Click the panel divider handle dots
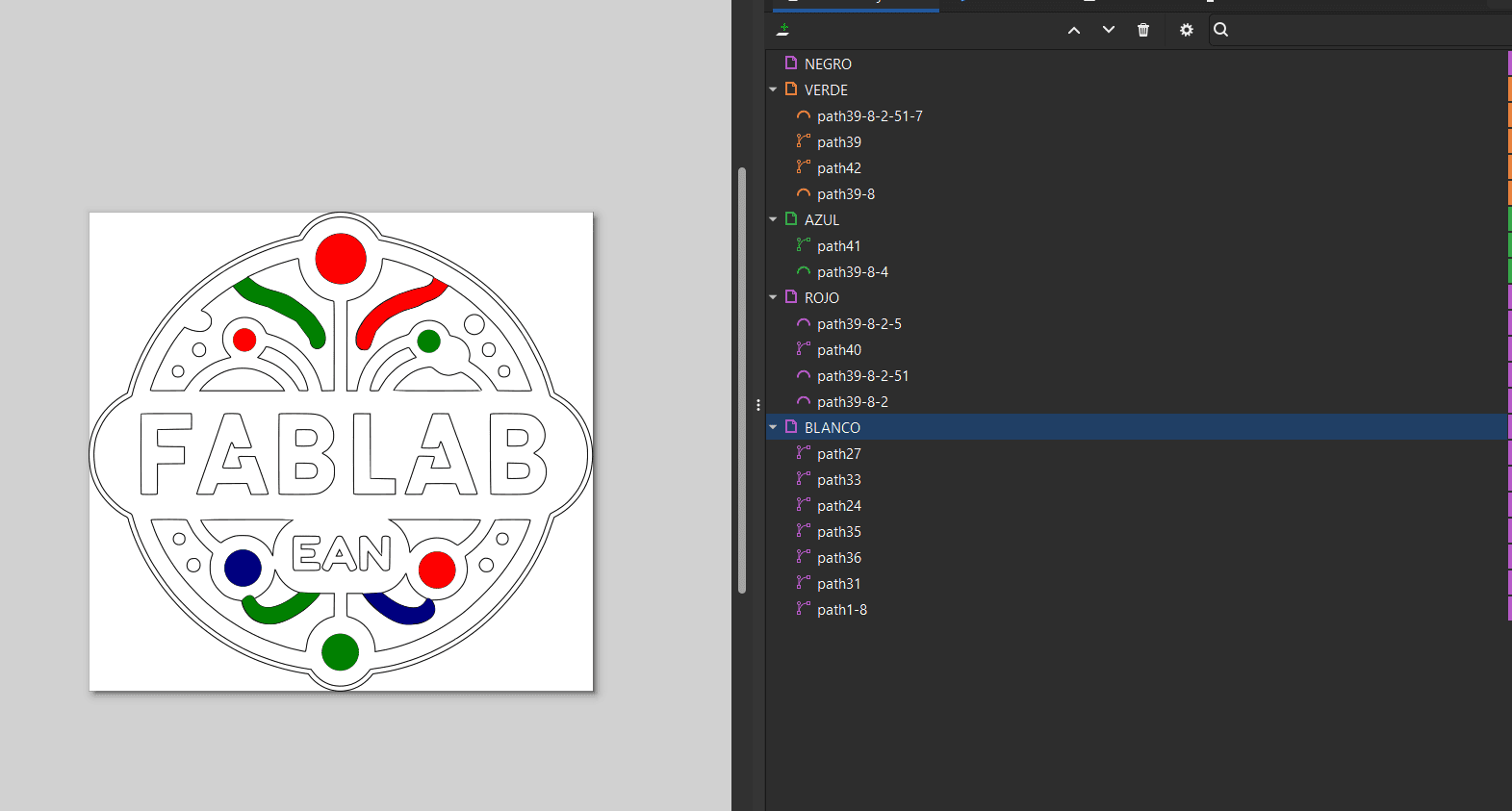This screenshot has height=811, width=1512. pos(758,405)
